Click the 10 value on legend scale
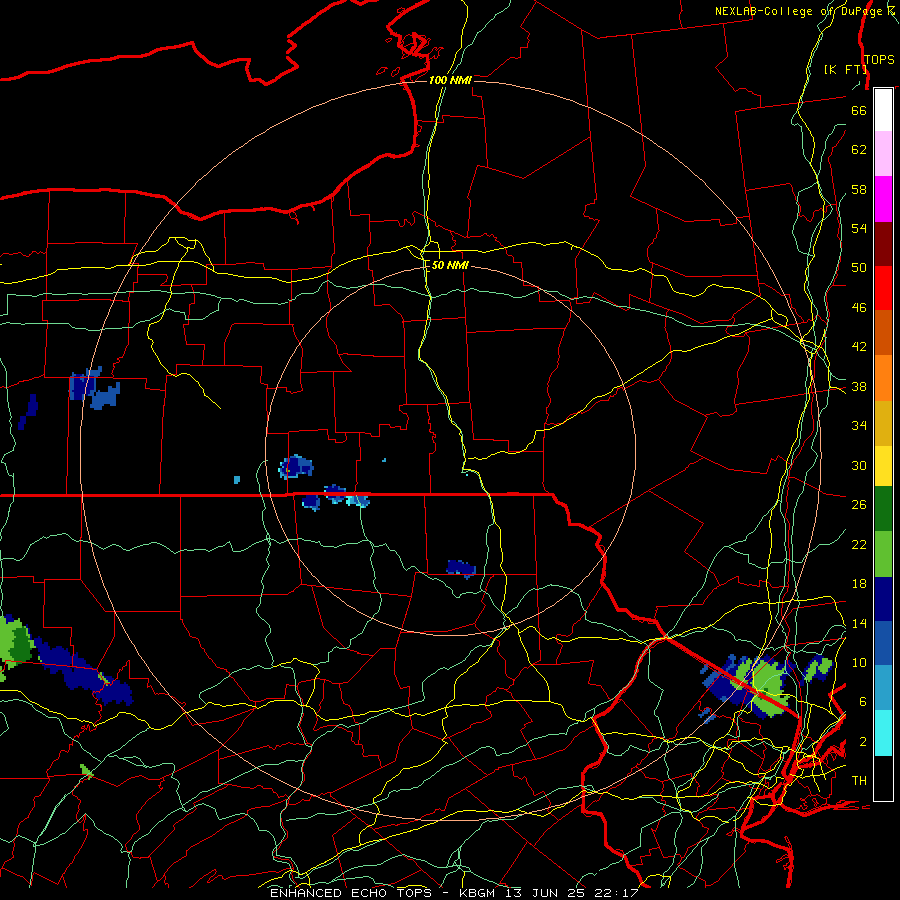This screenshot has width=900, height=900. (859, 662)
